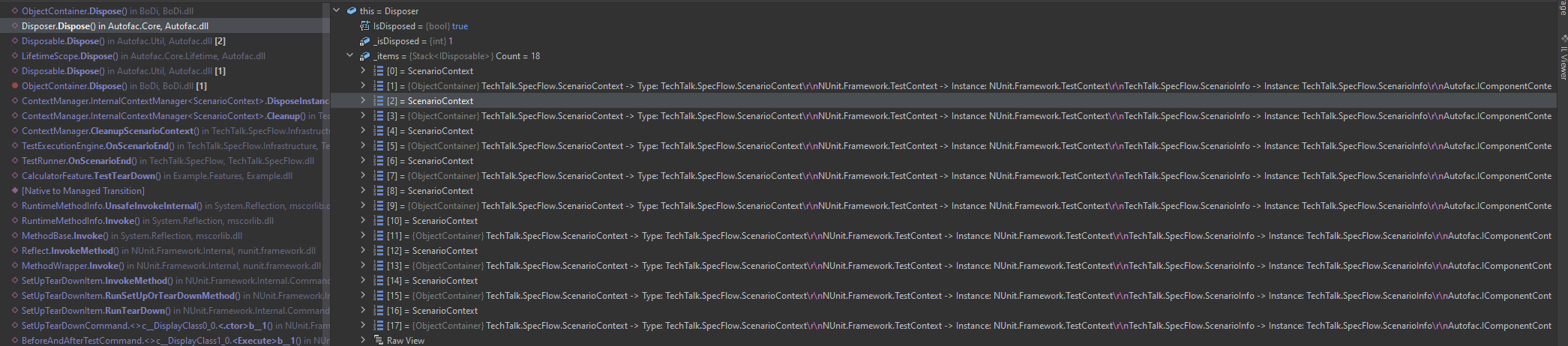Click the Raw View list icon
This screenshot has height=346, width=1568.
pyautogui.click(x=378, y=341)
